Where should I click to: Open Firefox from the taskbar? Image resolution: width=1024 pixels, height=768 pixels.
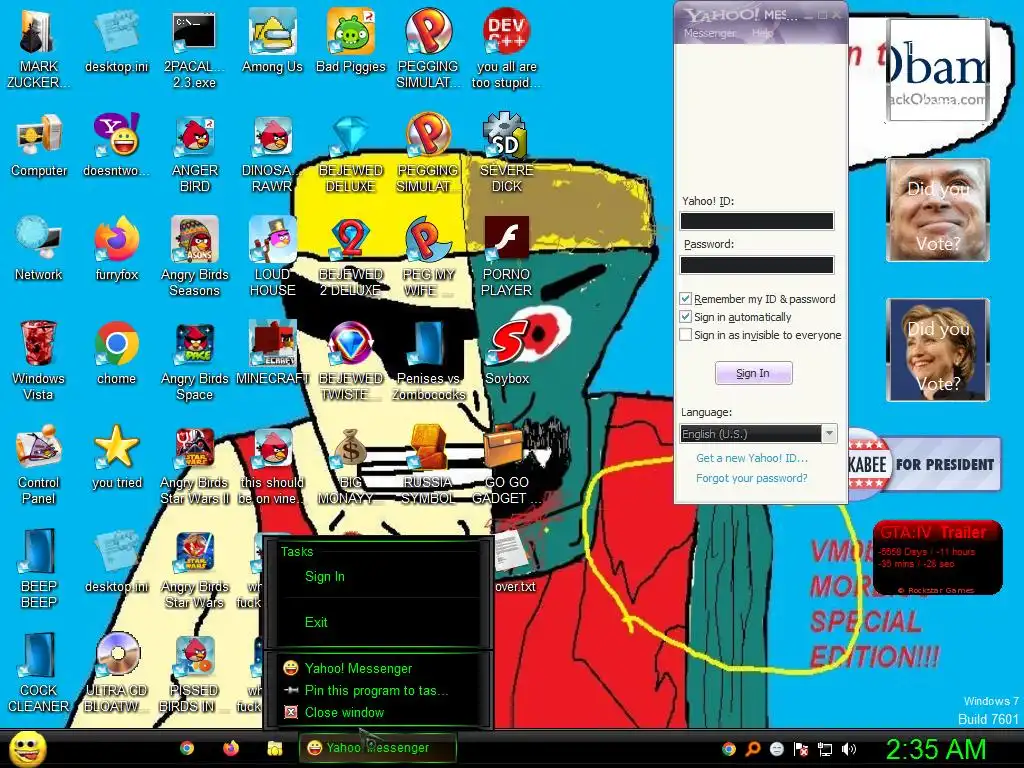(231, 748)
